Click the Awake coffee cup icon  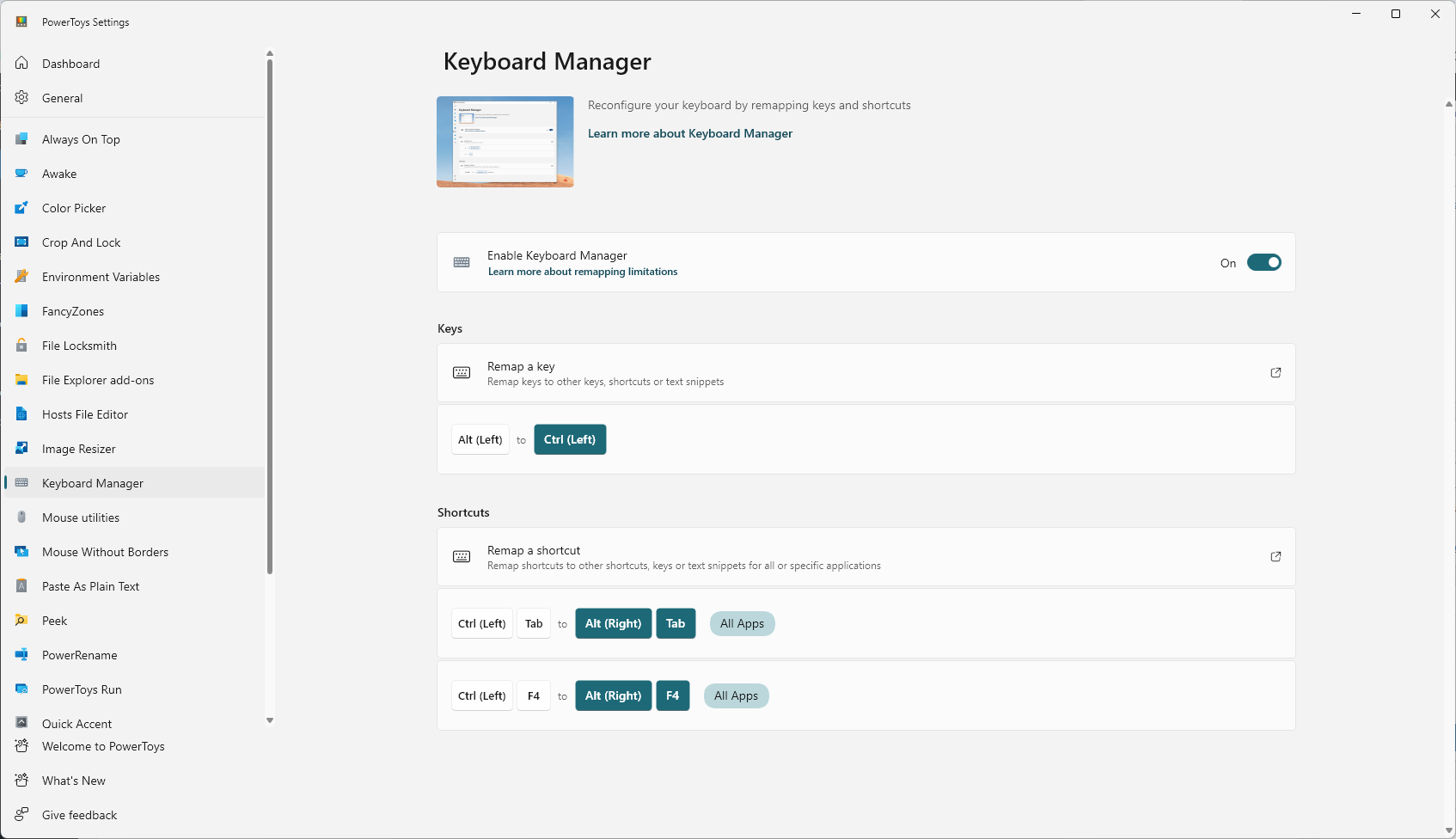click(x=21, y=173)
